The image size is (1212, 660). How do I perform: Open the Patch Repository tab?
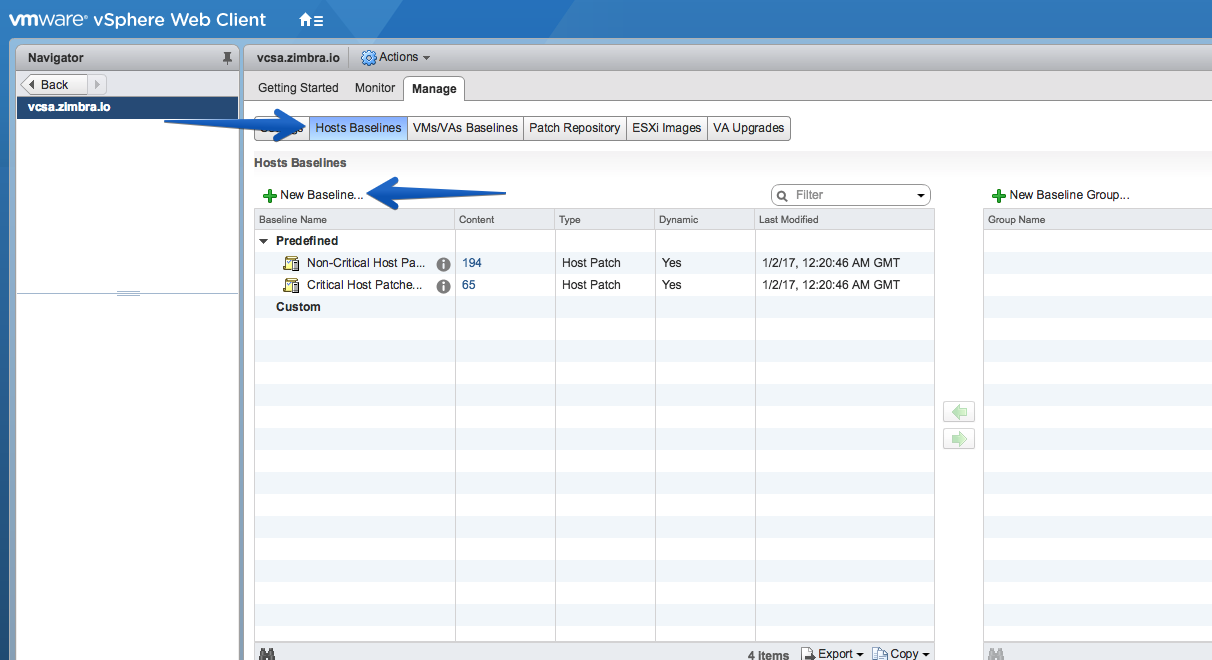click(x=574, y=128)
